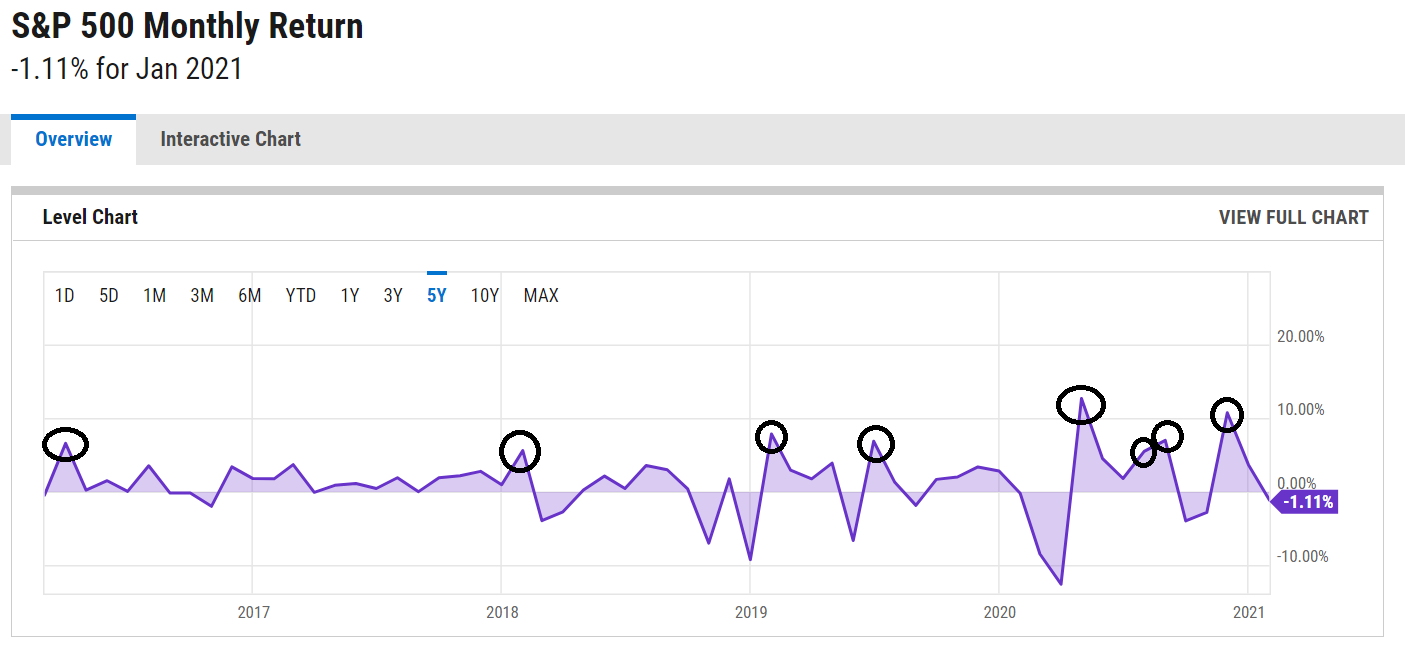Choose the 3M range option

[x=202, y=295]
